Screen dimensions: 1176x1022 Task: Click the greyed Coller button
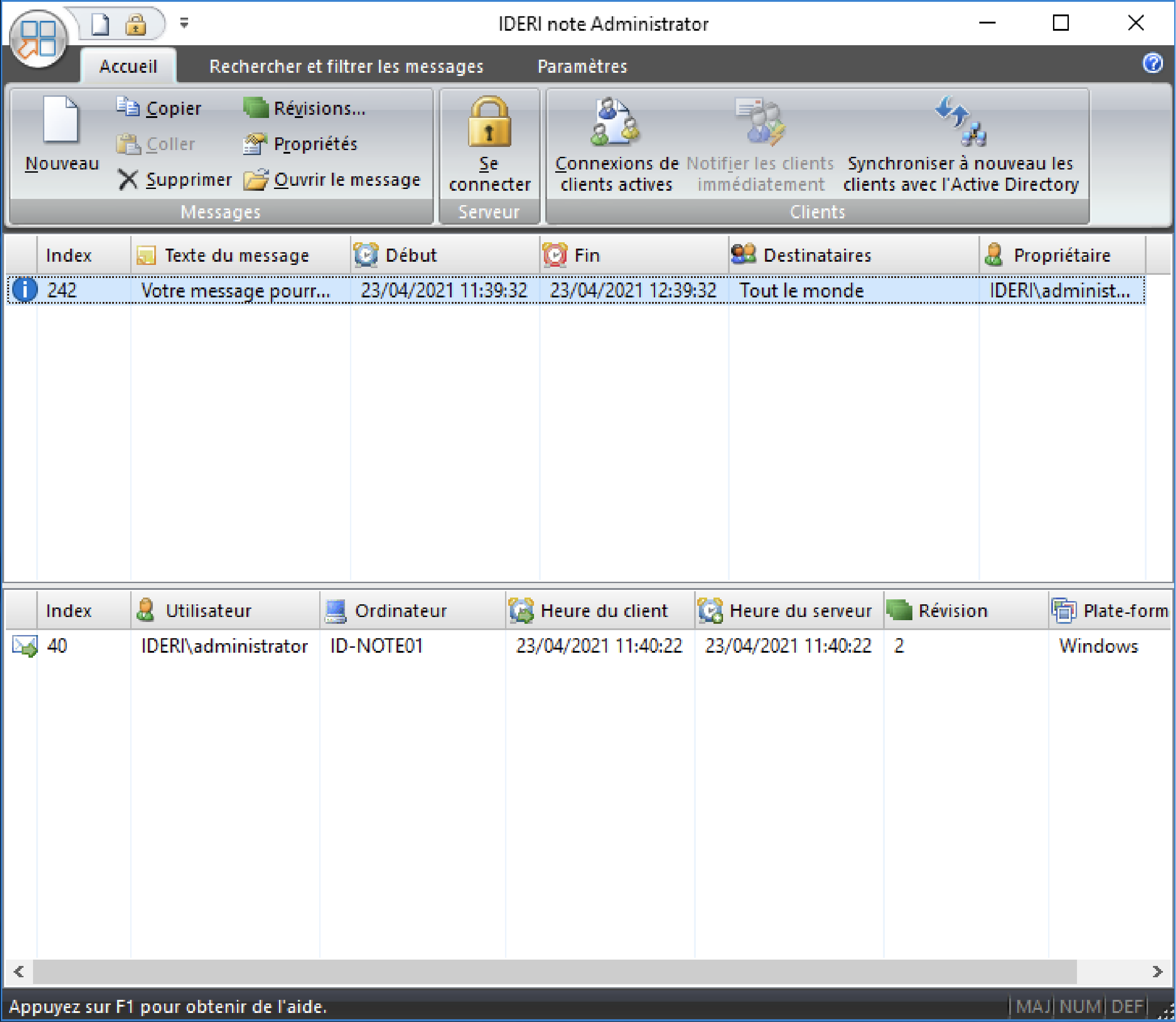[156, 144]
